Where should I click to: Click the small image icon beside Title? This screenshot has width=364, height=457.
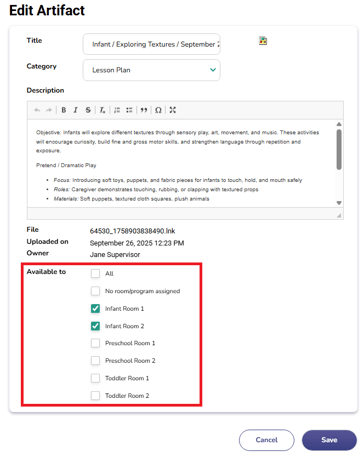coord(263,41)
